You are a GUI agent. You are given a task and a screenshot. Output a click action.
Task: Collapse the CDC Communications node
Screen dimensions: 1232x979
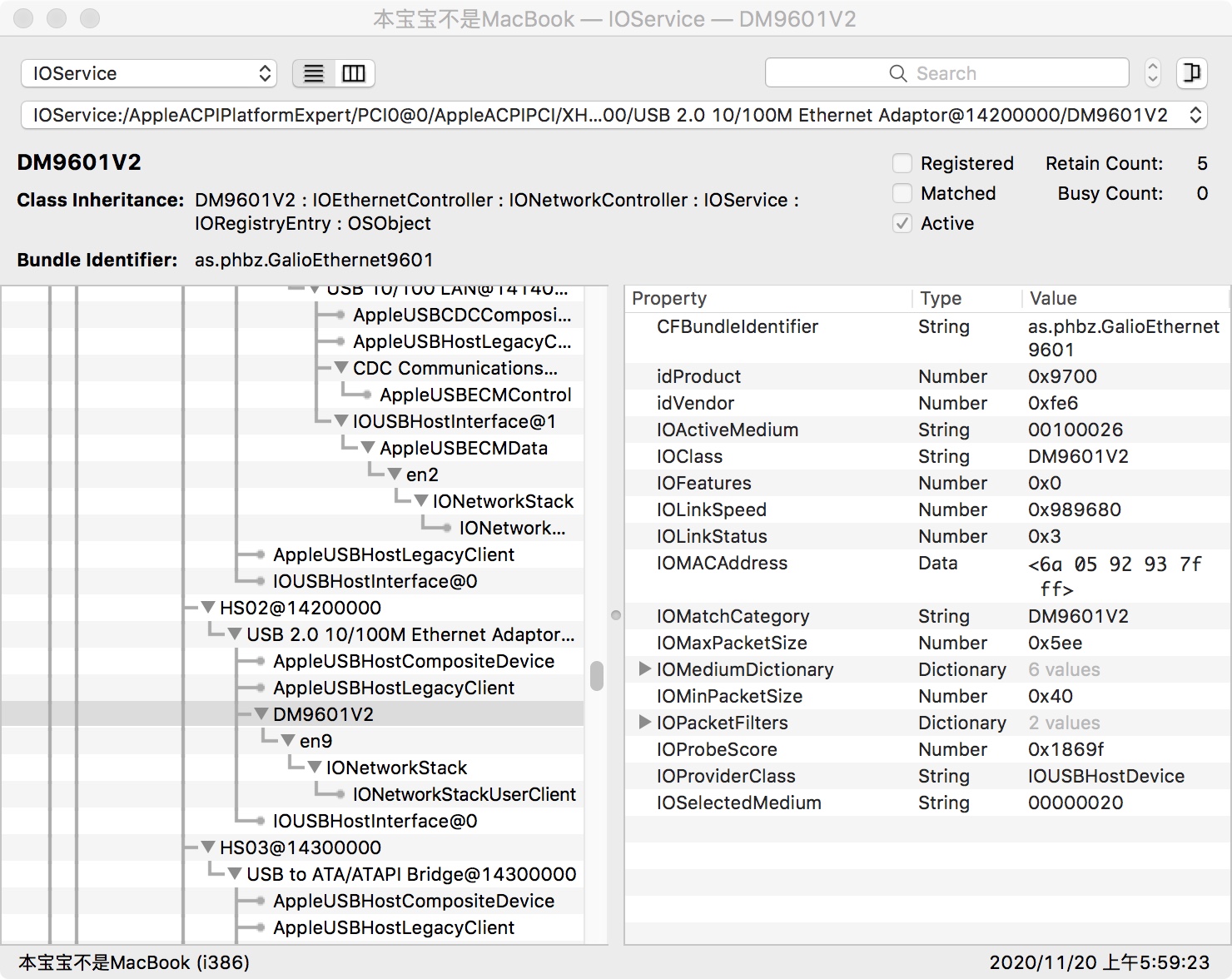[x=341, y=368]
